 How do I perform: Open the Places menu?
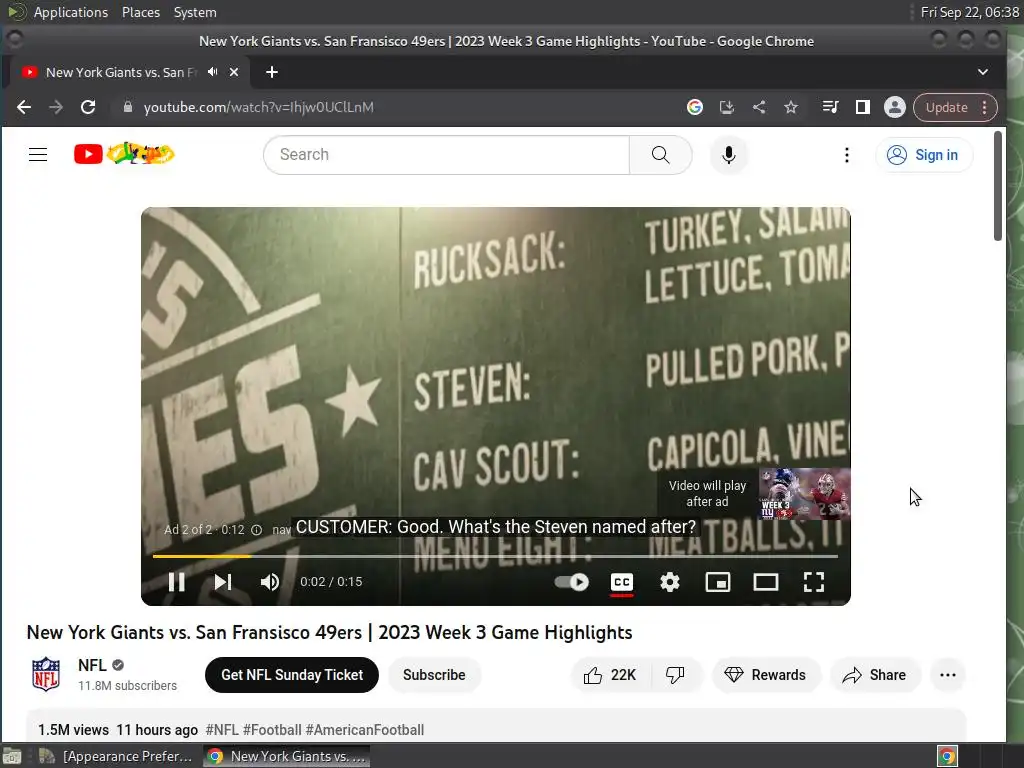click(x=140, y=12)
